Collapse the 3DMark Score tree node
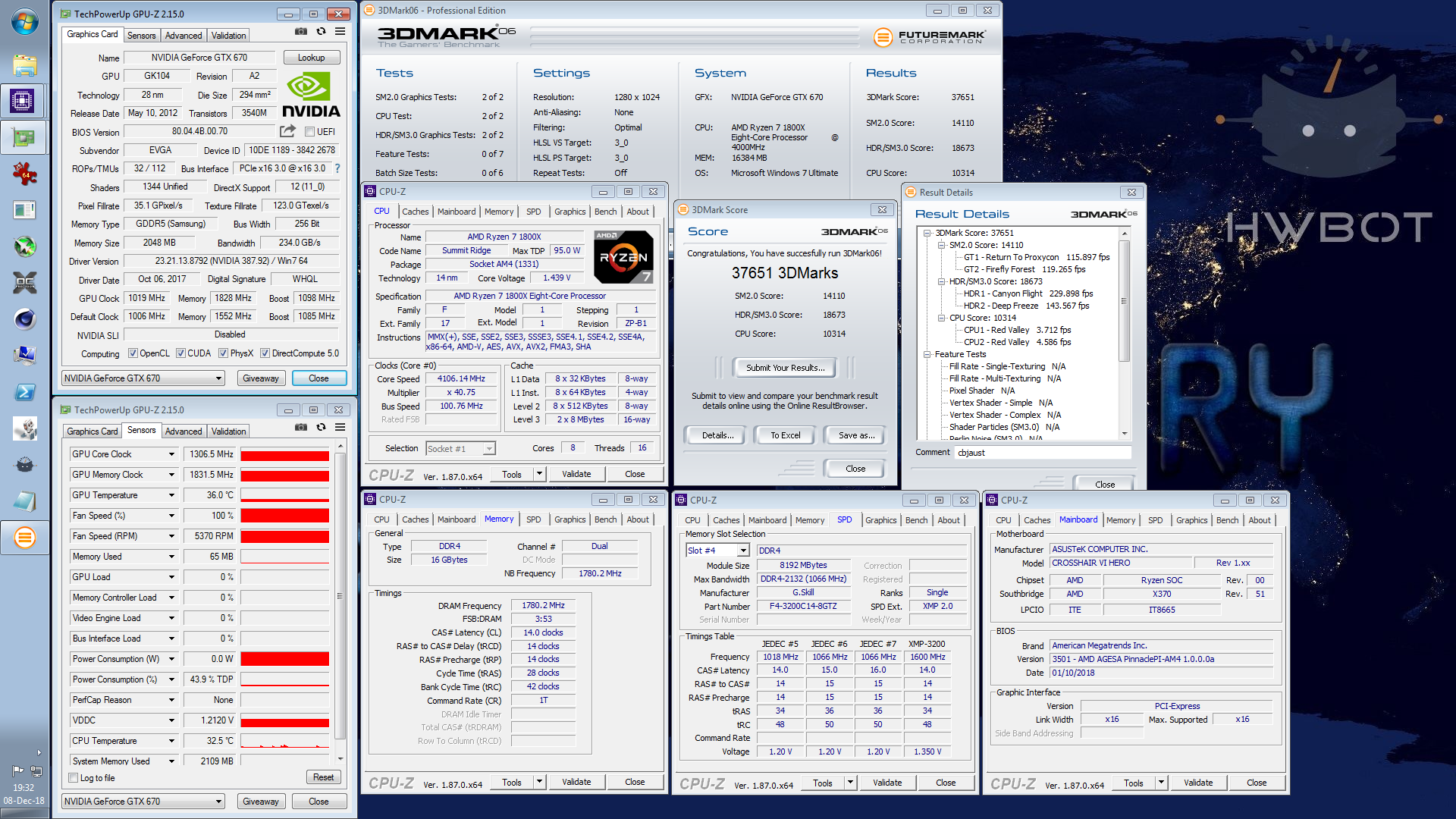 click(x=927, y=233)
